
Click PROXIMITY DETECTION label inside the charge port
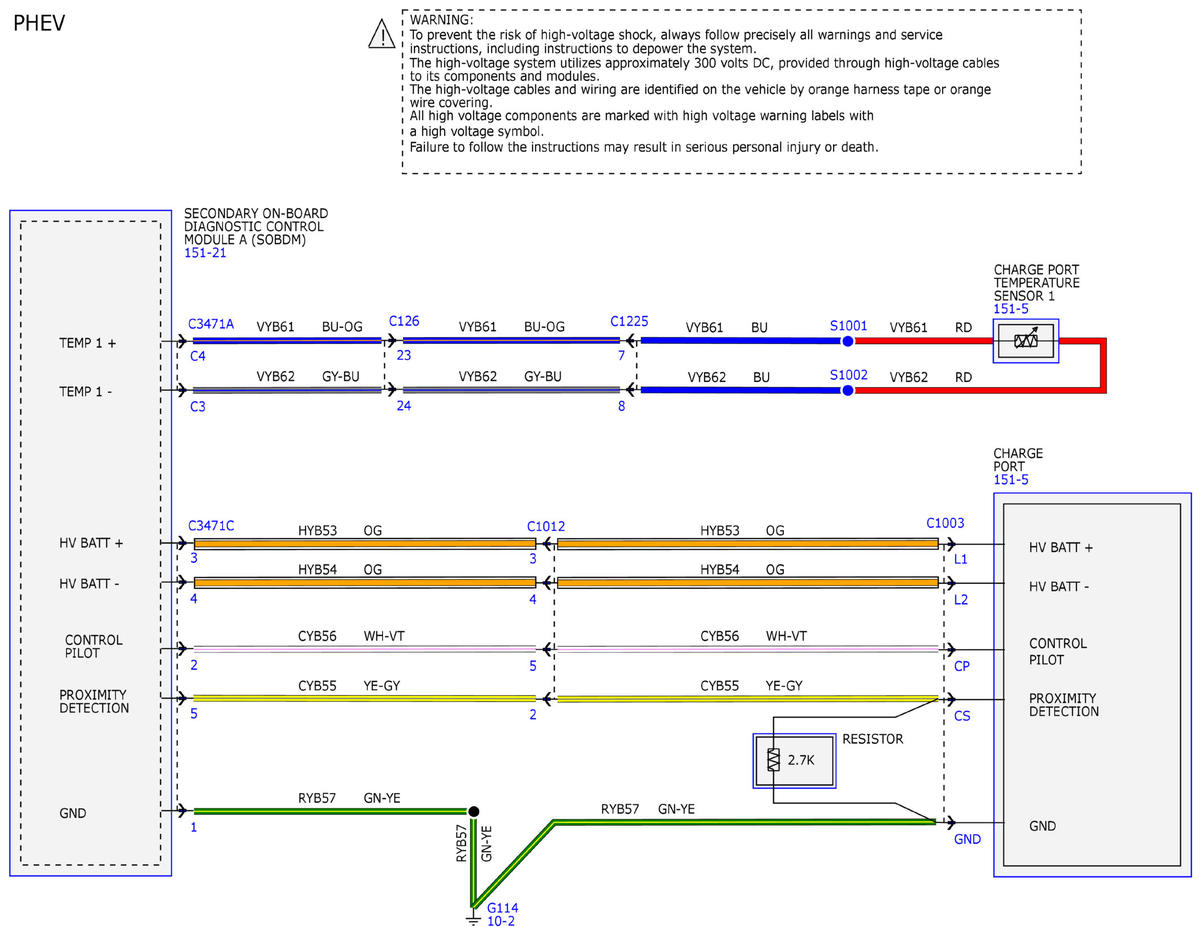coord(1064,705)
